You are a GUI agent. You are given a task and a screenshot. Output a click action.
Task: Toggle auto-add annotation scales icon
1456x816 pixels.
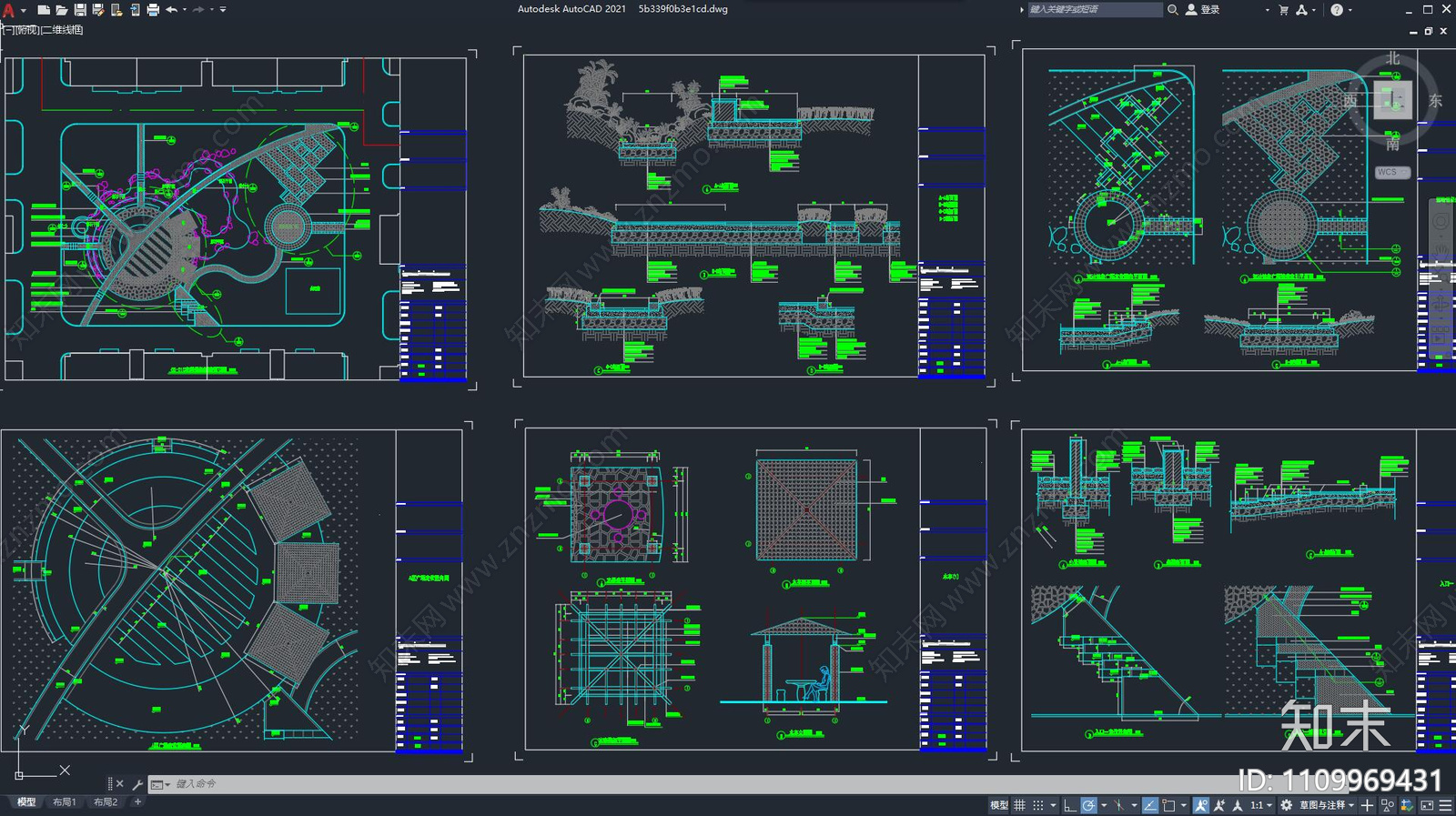point(1219,805)
